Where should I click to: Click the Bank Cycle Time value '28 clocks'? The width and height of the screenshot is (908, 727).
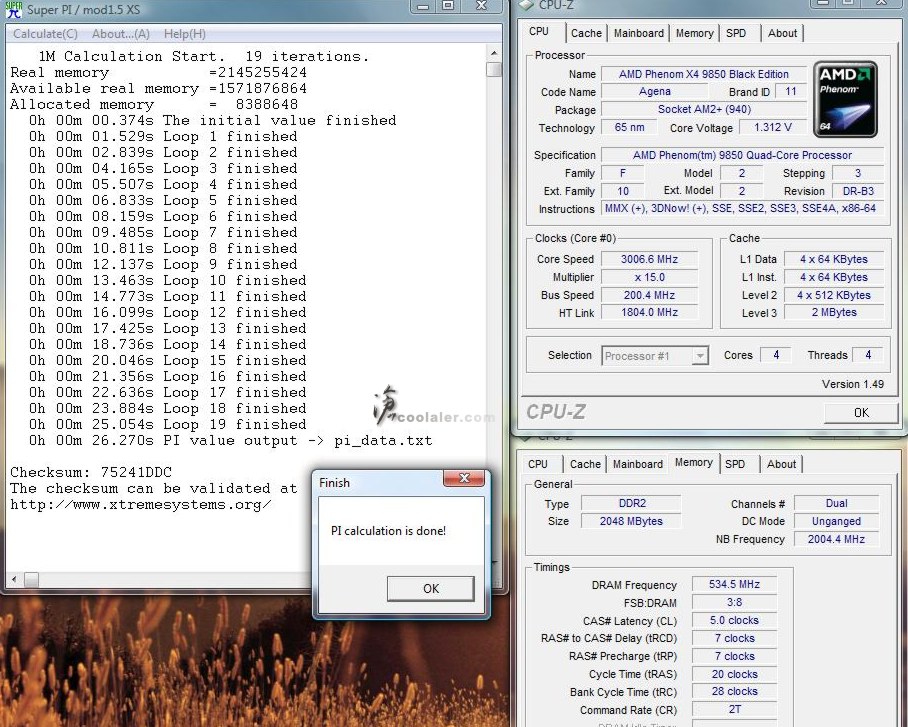(x=734, y=692)
